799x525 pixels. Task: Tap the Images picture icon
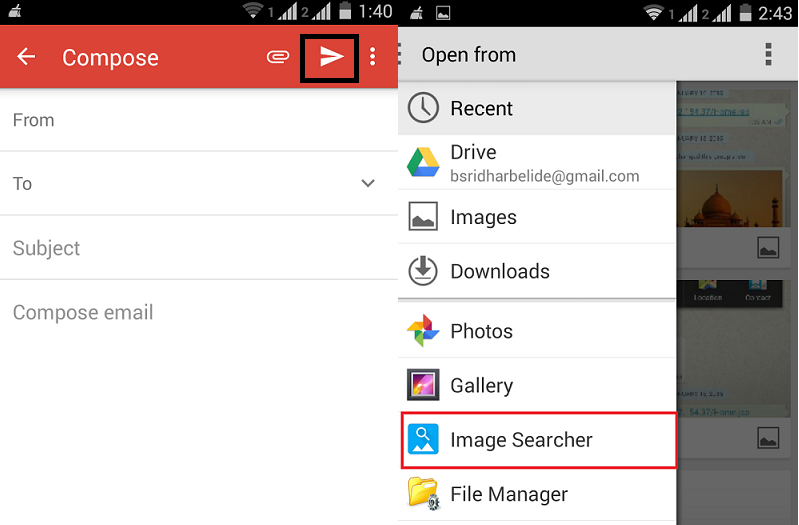tap(423, 216)
